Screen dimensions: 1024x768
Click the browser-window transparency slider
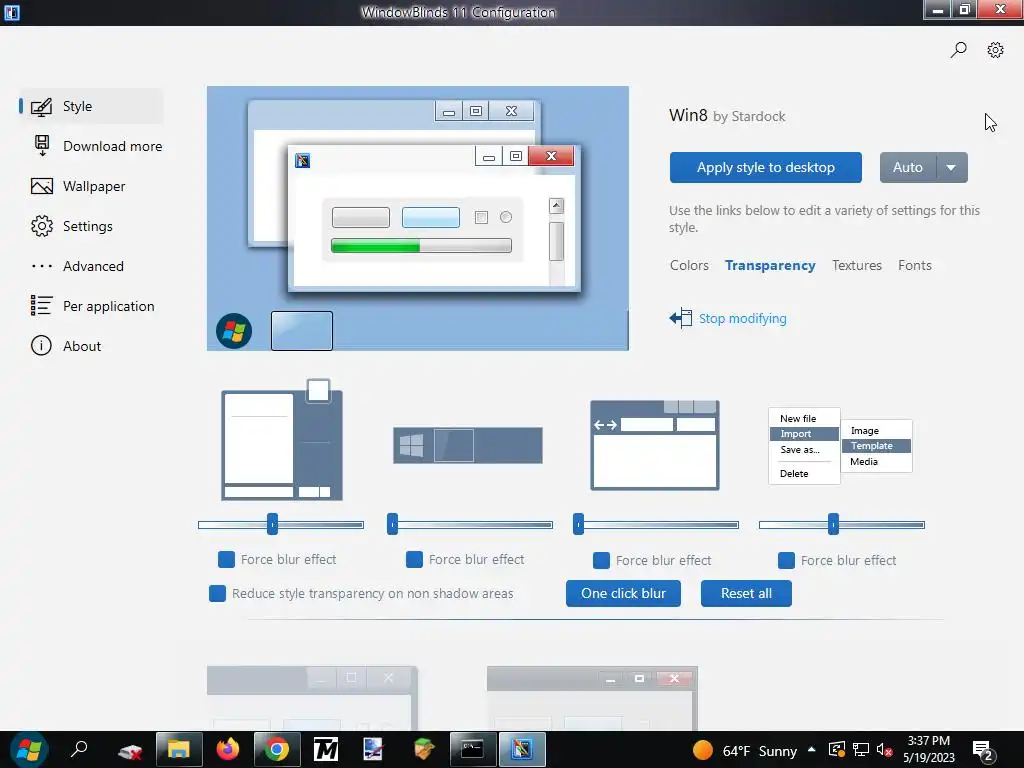656,524
